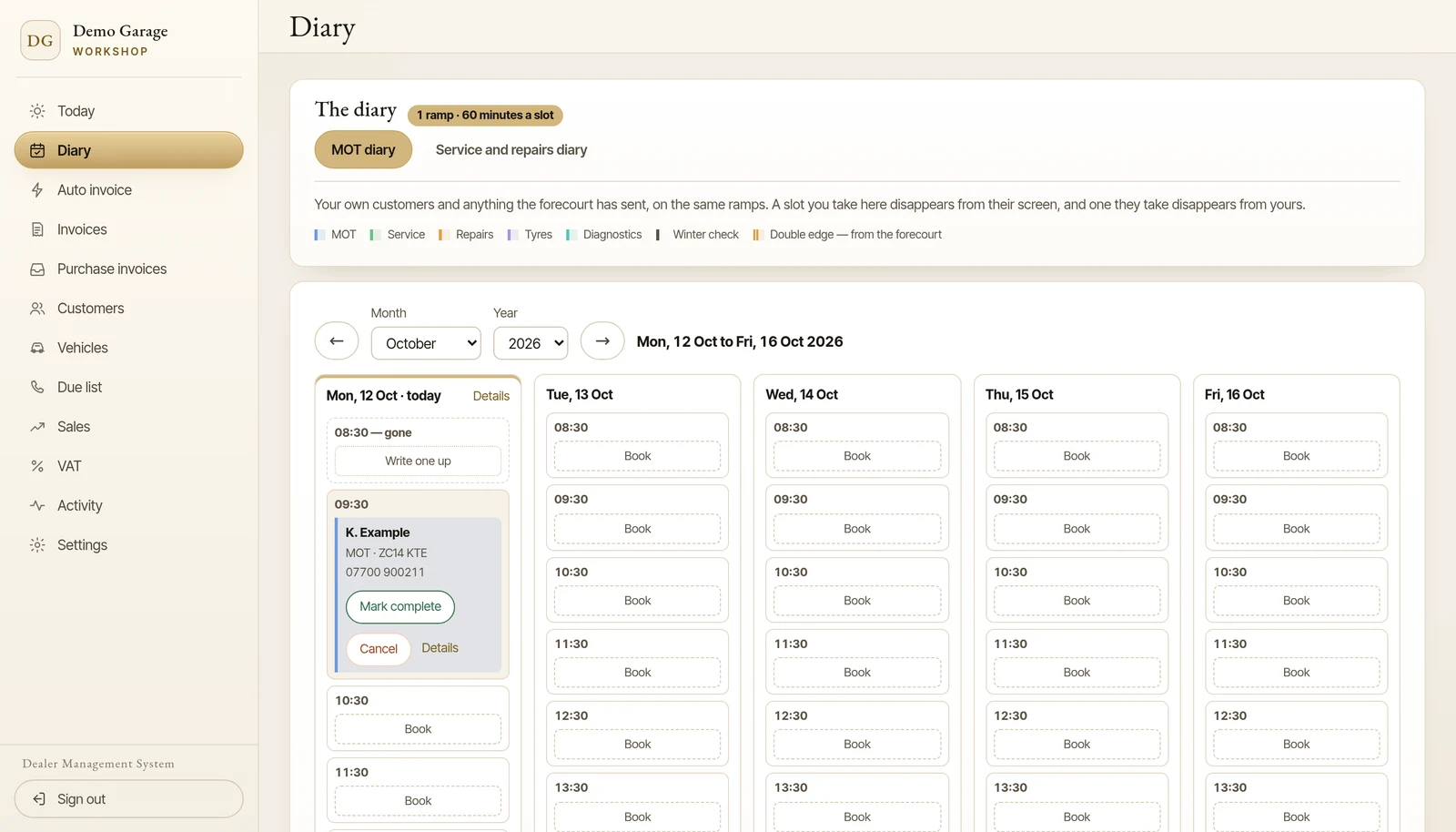1456x832 pixels.
Task: Go to previous week arrow
Action: (x=337, y=341)
